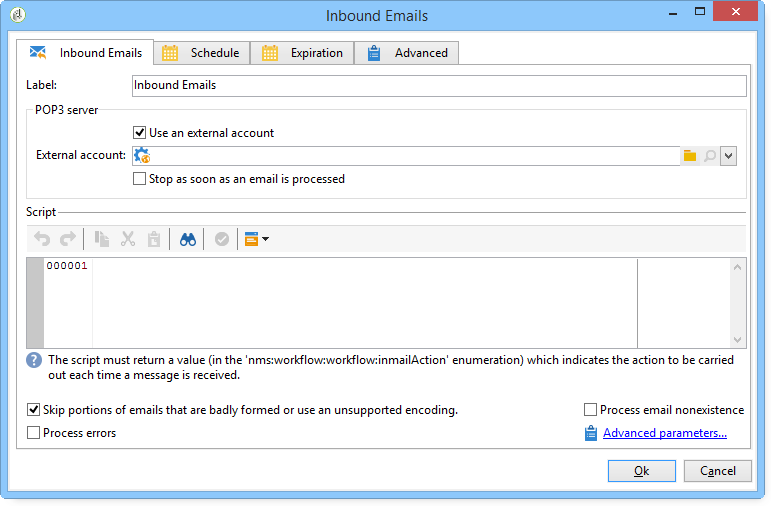Click the application icon in the title bar

[x=18, y=15]
